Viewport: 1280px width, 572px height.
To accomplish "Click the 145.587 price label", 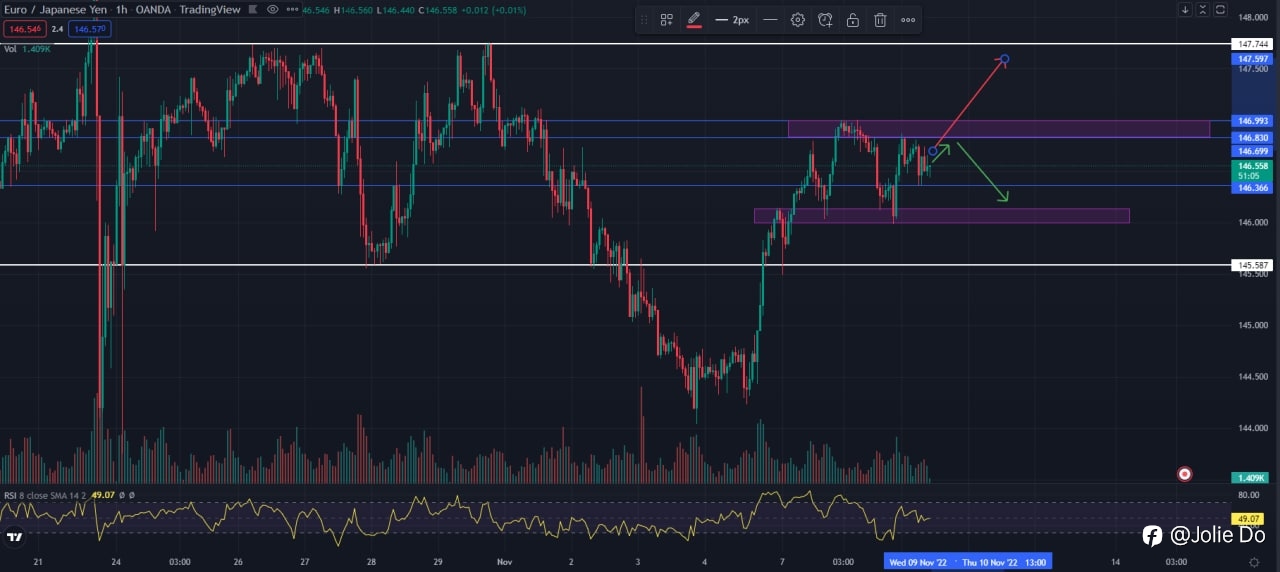I will tap(1253, 265).
